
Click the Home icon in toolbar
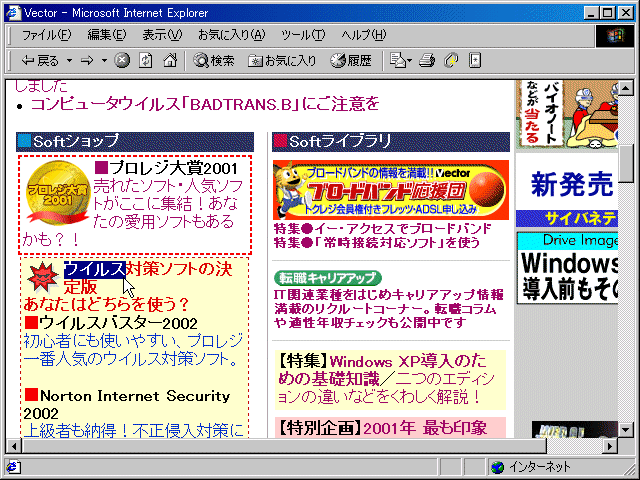pyautogui.click(x=170, y=61)
